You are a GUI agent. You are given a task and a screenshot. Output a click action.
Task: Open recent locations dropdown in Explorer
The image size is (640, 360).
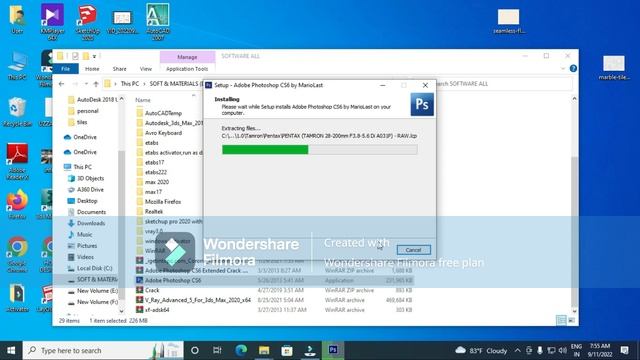point(86,84)
